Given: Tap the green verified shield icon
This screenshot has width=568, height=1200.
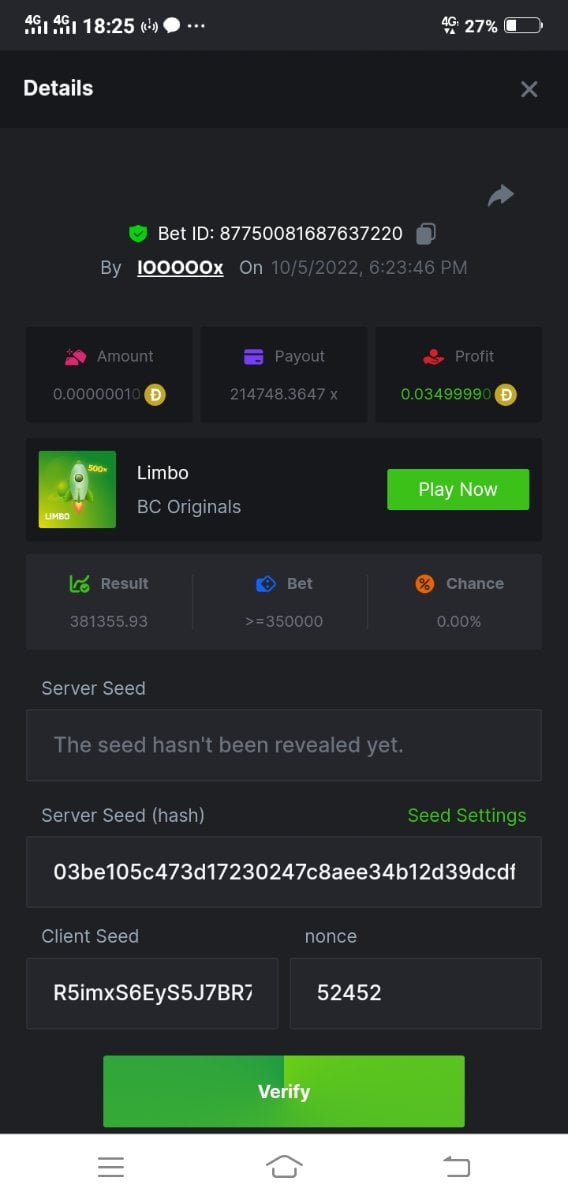Looking at the screenshot, I should [139, 234].
